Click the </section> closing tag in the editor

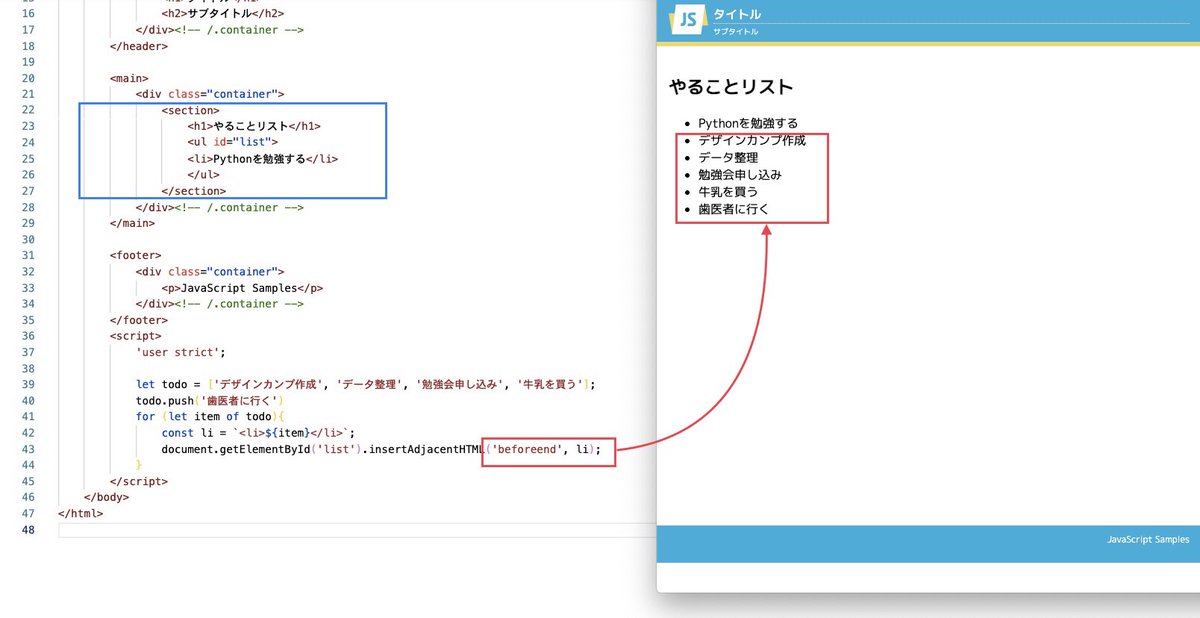click(x=193, y=190)
